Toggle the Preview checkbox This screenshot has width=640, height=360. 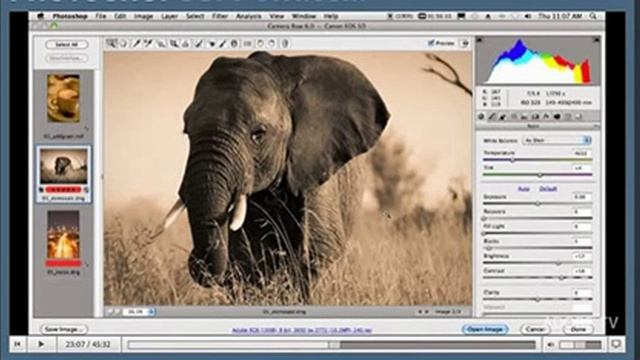click(x=431, y=43)
